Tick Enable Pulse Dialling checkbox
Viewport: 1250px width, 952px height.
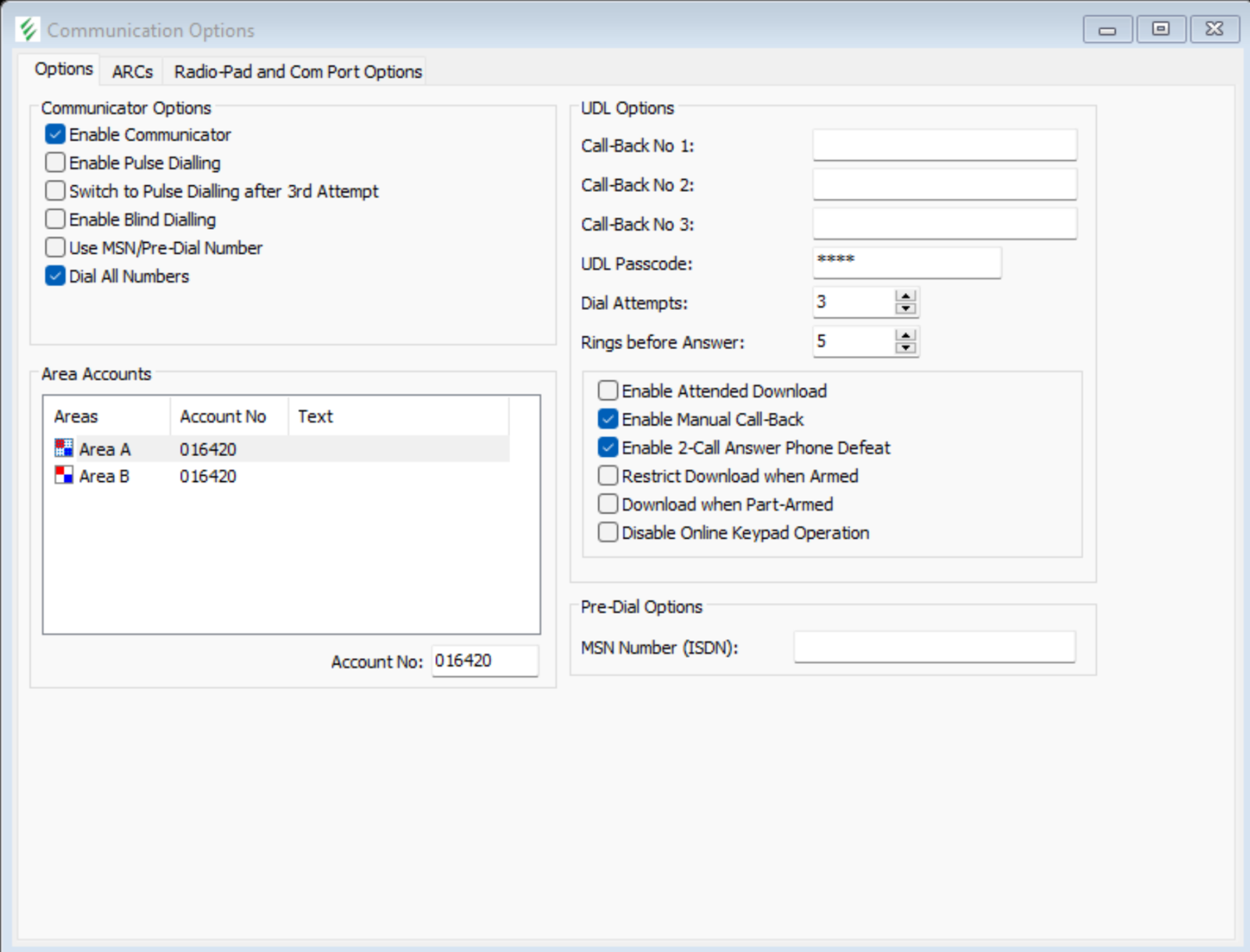pyautogui.click(x=55, y=162)
